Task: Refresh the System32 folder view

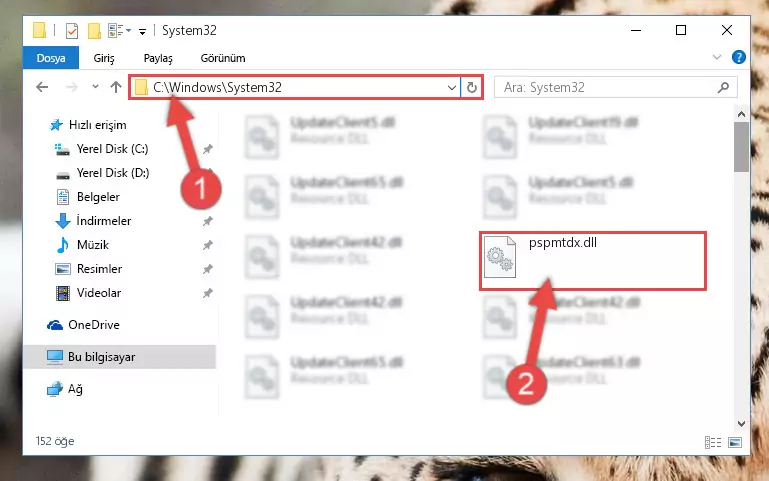Action: pos(472,87)
